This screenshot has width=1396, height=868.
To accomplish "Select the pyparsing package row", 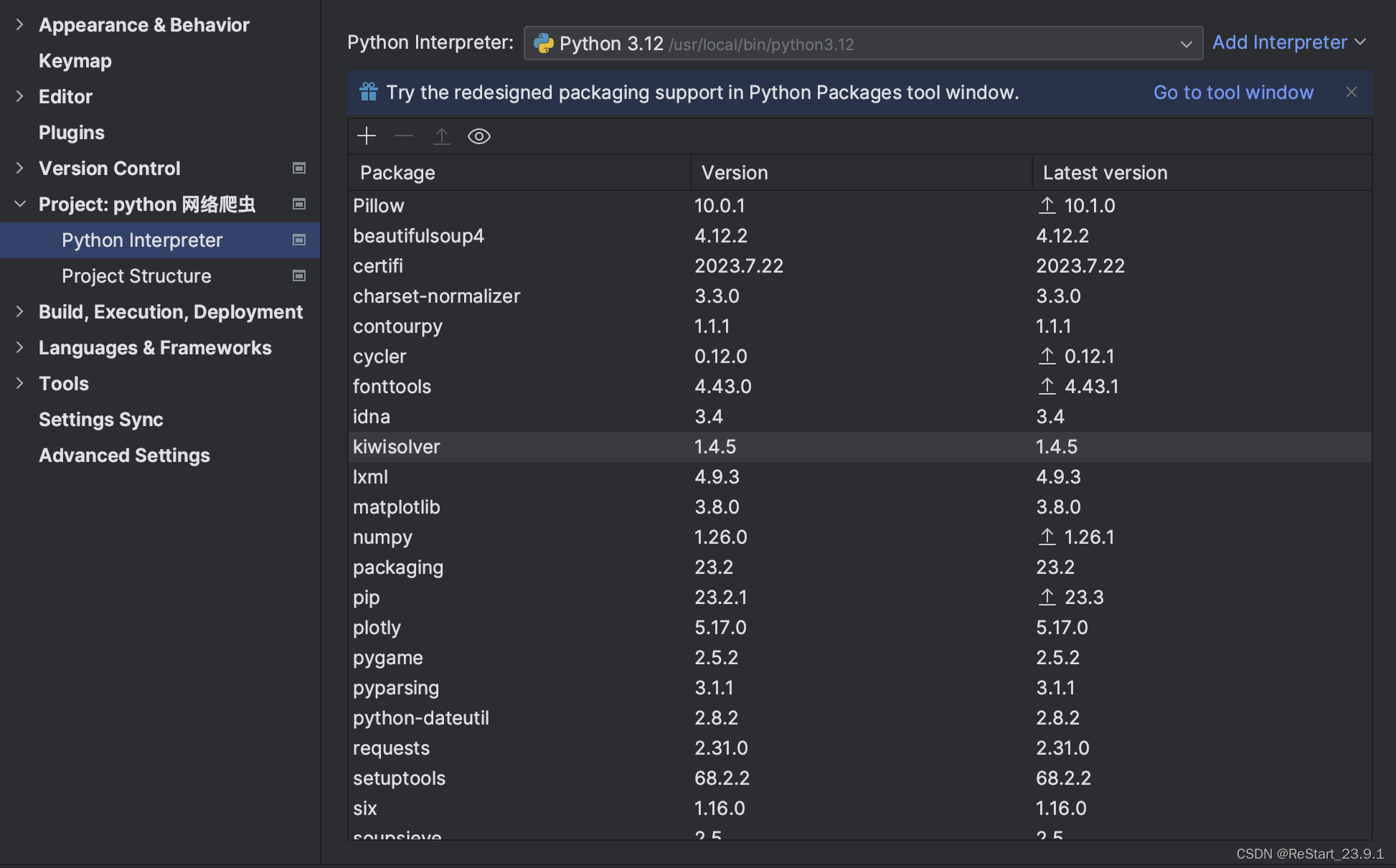I will tap(860, 687).
